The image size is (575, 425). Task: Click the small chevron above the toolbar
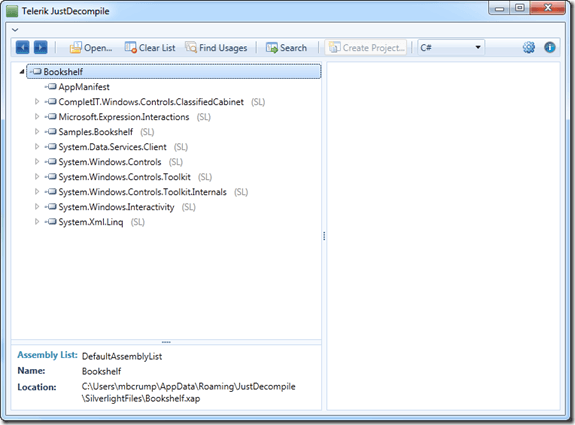click(x=15, y=30)
